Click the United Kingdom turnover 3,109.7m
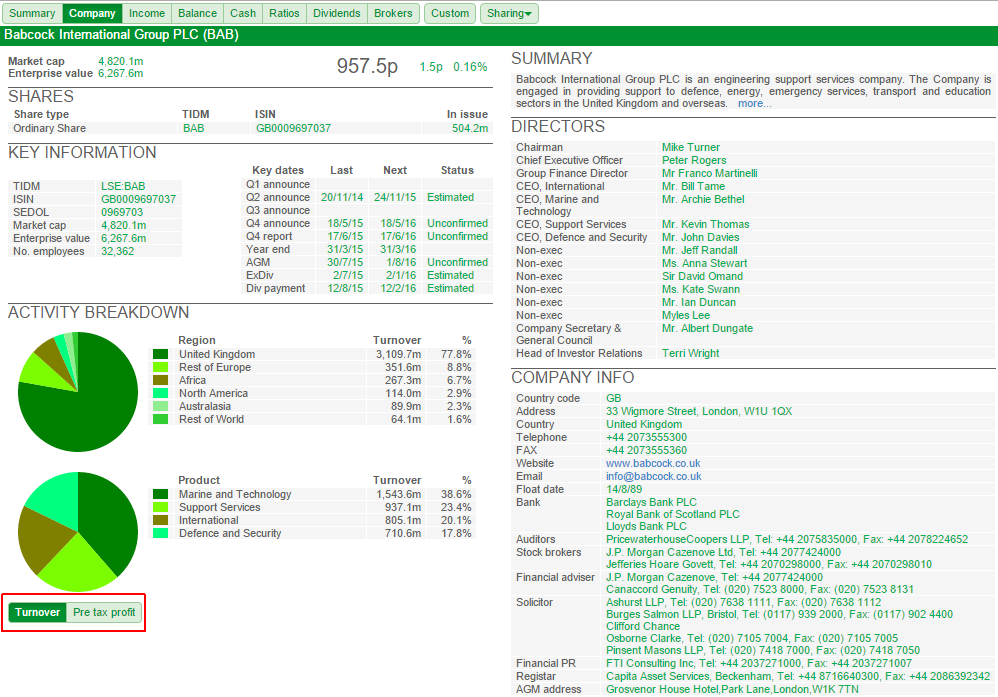Viewport: 998px width, 697px height. pyautogui.click(x=398, y=355)
